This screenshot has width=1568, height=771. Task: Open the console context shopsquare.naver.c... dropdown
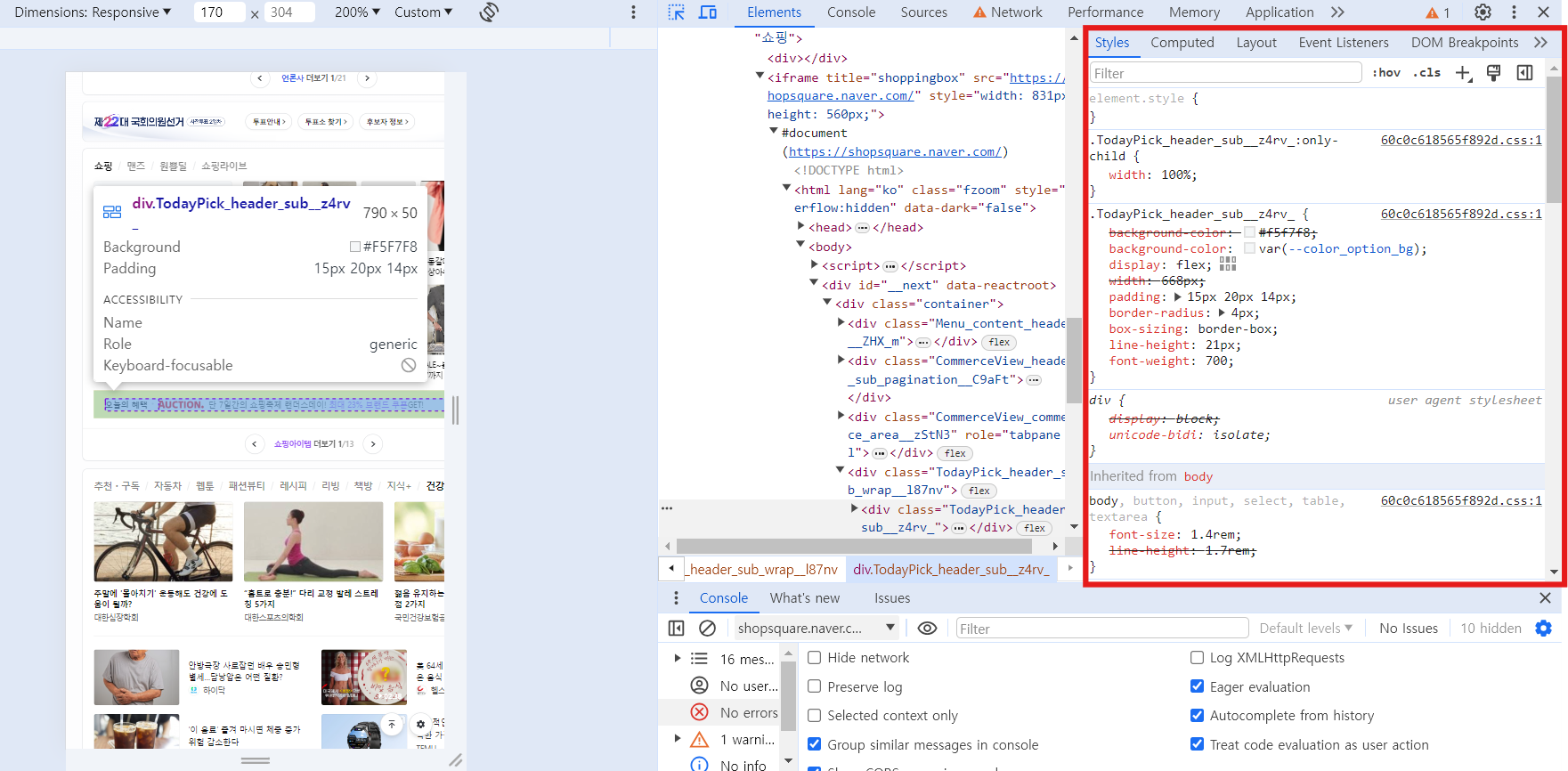point(816,629)
